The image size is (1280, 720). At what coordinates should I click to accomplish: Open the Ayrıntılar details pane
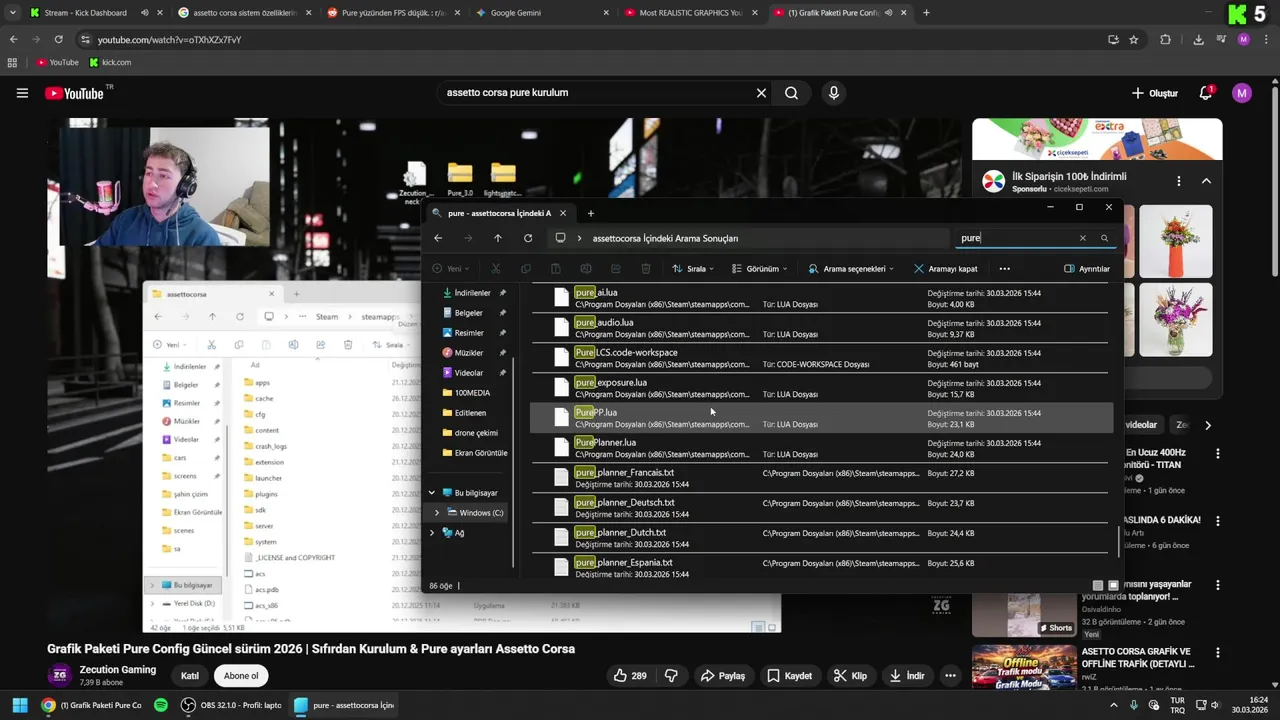[1087, 268]
